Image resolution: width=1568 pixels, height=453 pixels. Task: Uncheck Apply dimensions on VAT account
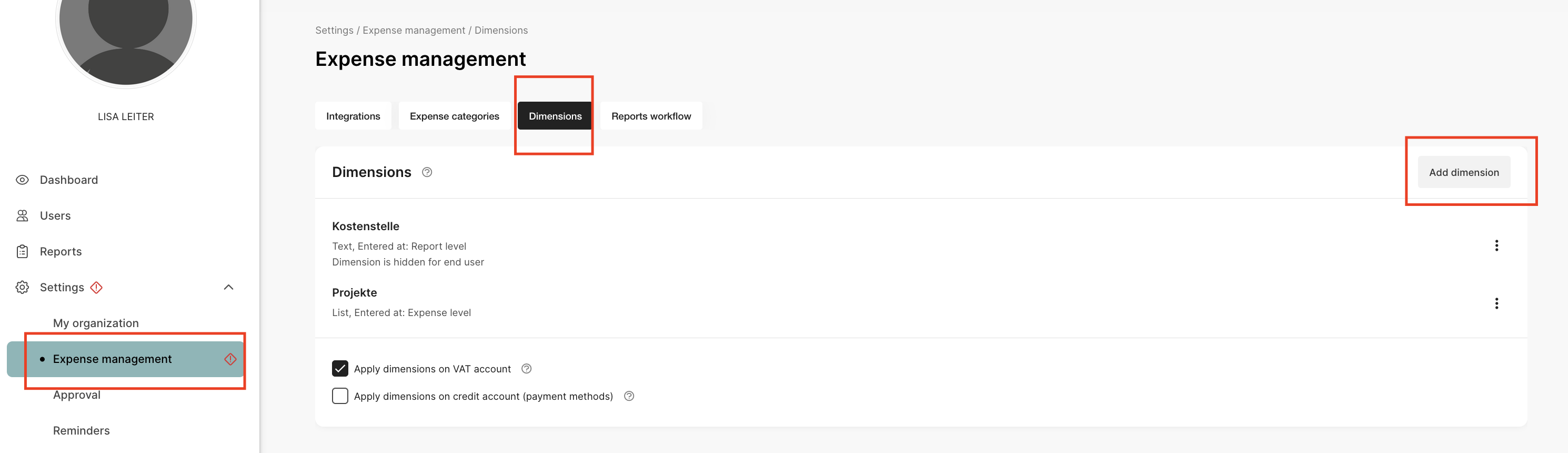(340, 369)
